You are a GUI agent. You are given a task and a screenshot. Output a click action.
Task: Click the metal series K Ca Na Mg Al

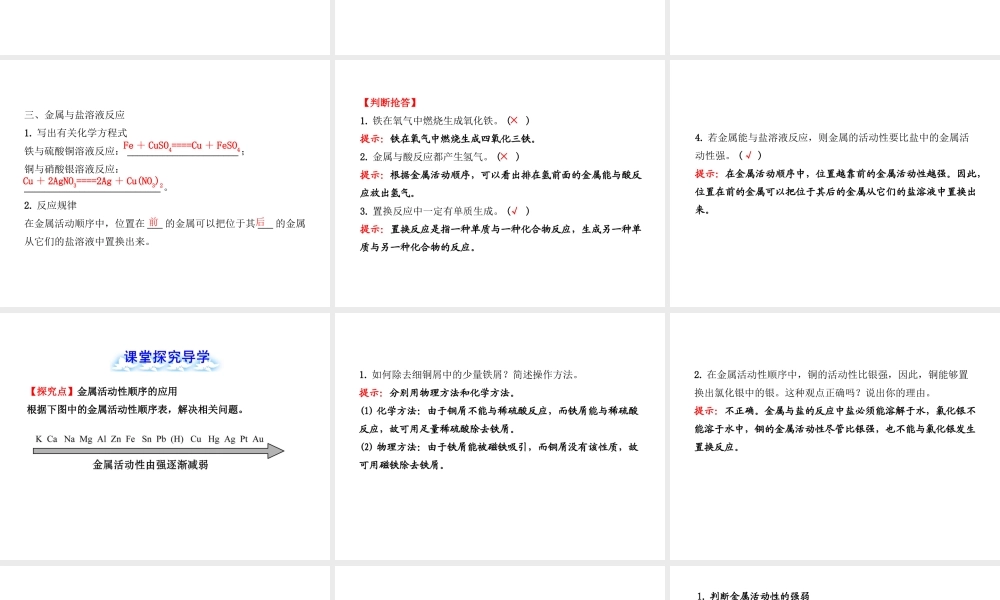149,439
